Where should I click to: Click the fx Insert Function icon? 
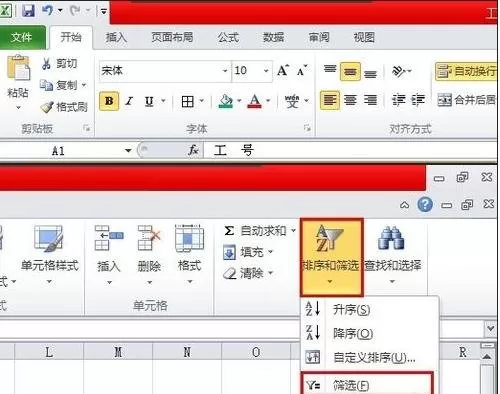[193, 150]
